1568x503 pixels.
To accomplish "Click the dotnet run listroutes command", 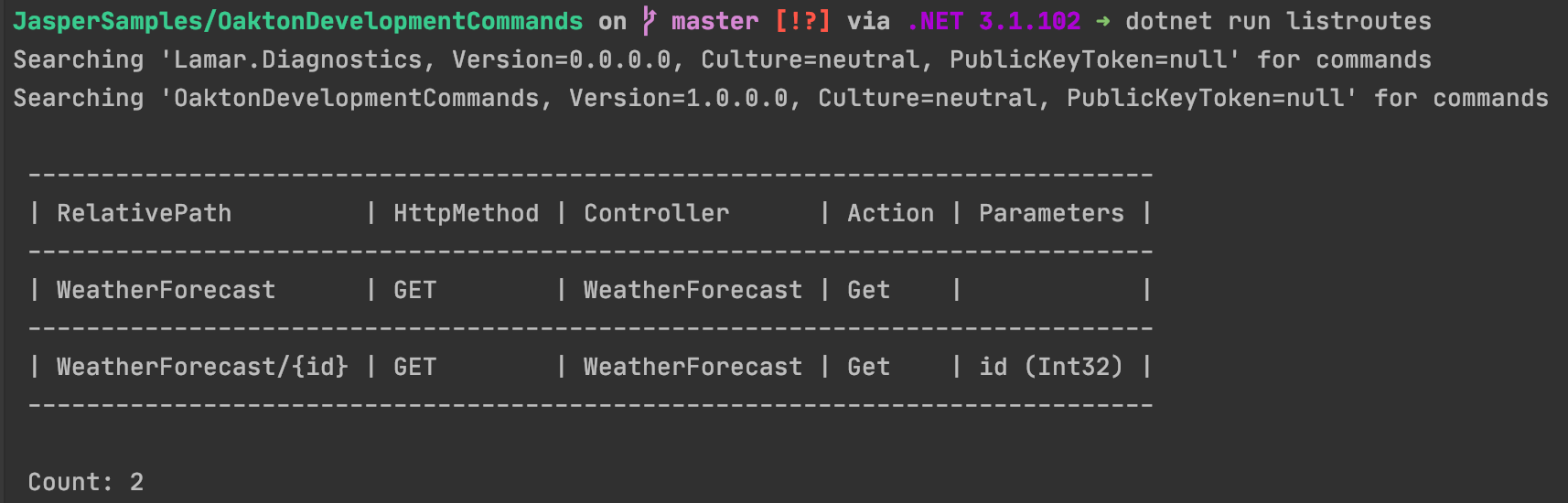I will (x=1278, y=21).
